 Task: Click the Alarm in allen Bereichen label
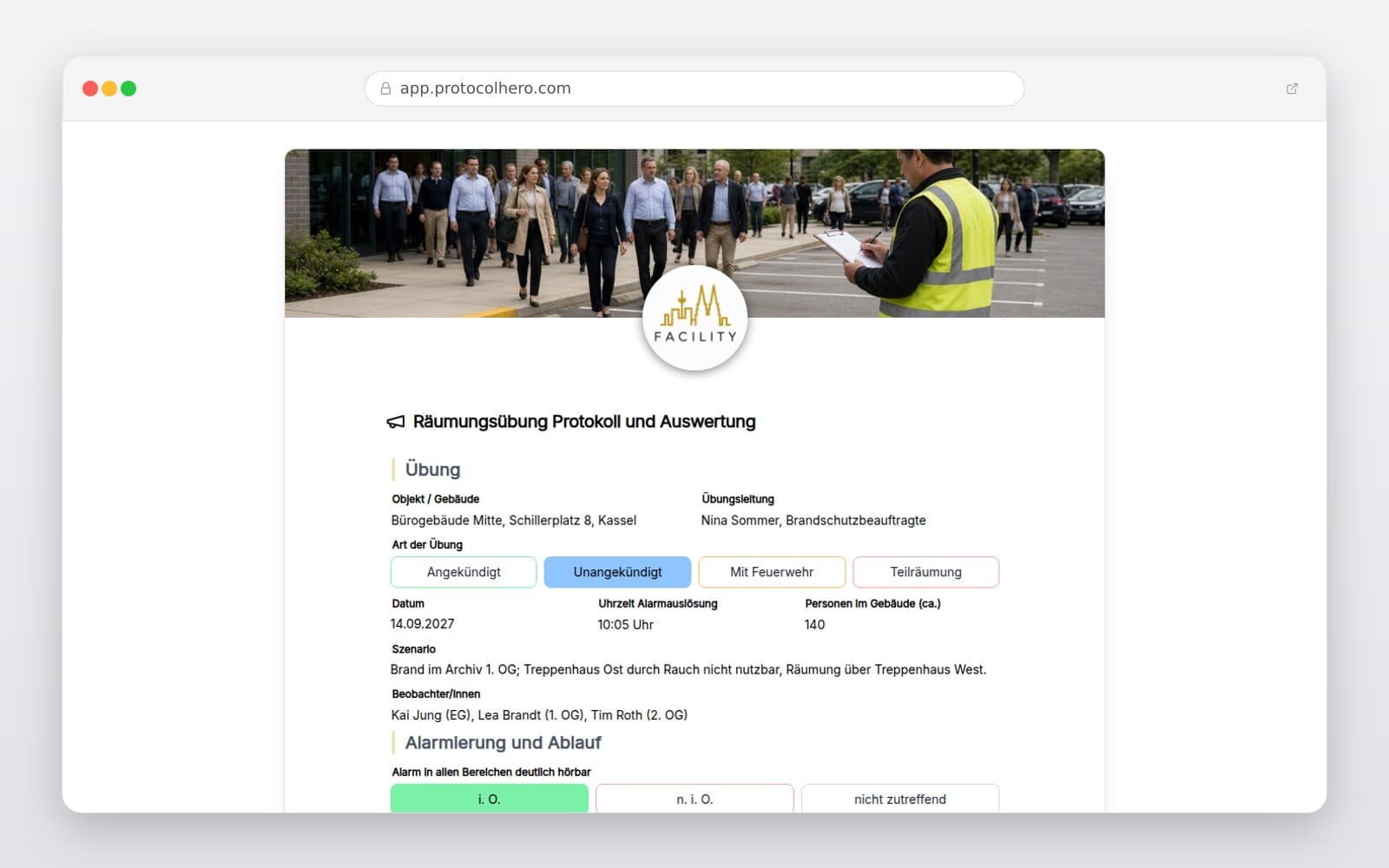[x=491, y=772]
